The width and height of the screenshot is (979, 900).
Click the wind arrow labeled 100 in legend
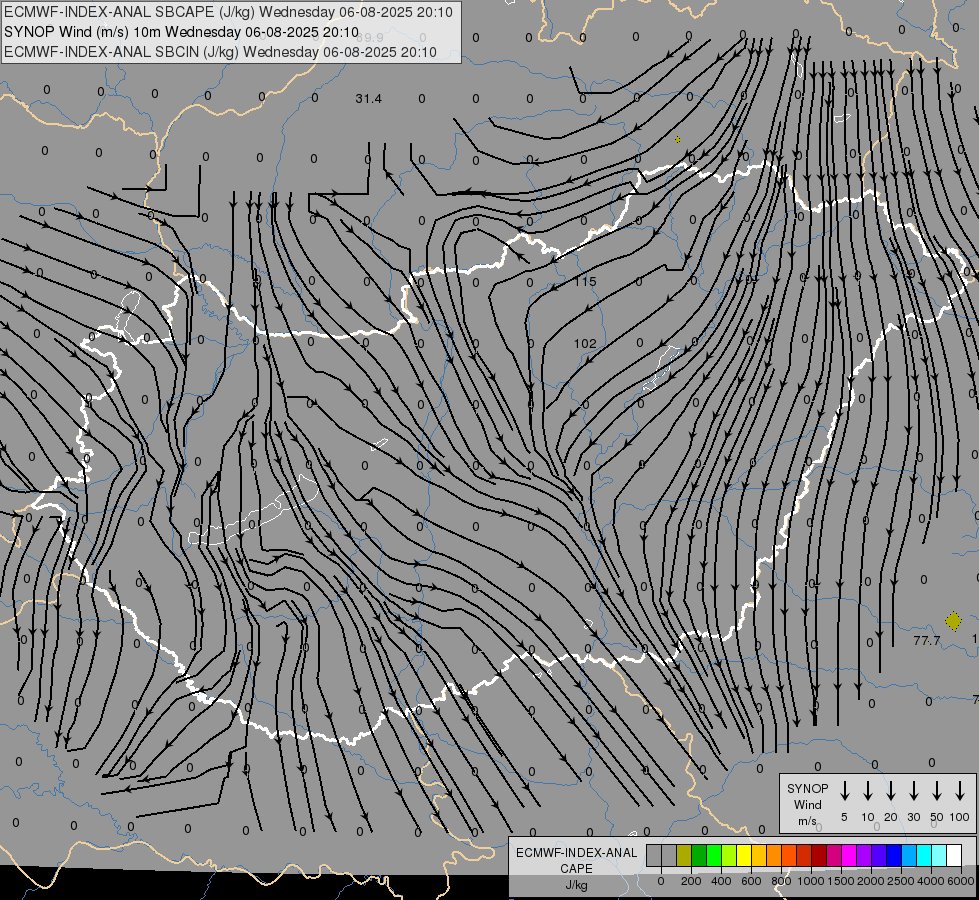click(x=960, y=791)
